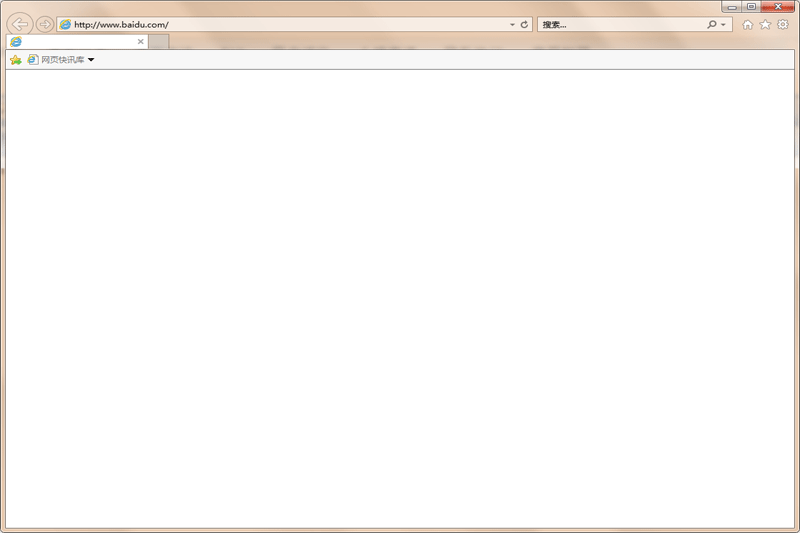Minimize the browser window
This screenshot has width=800, height=533.
tap(732, 7)
